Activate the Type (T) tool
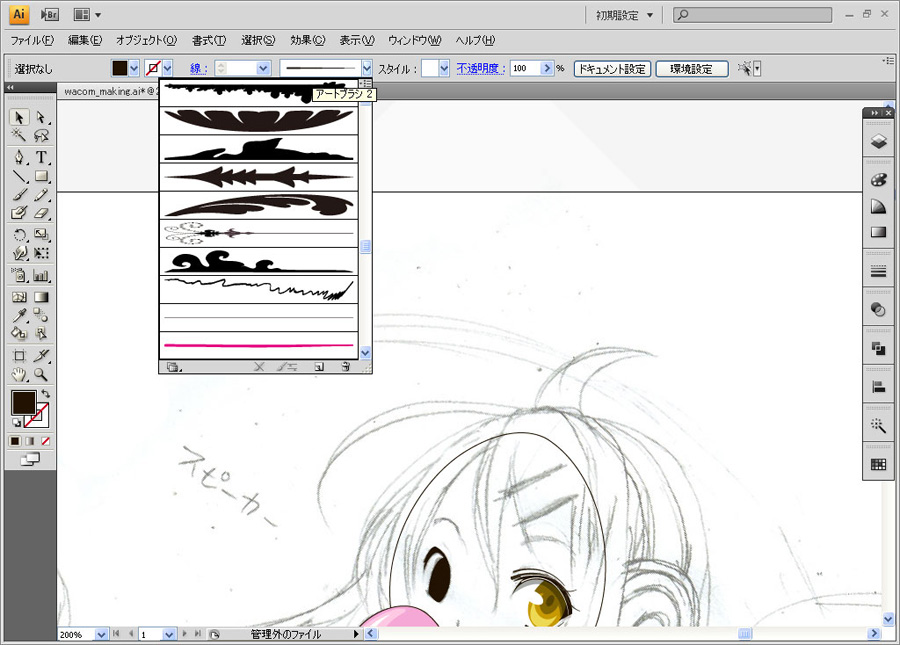900x645 pixels. 41,157
